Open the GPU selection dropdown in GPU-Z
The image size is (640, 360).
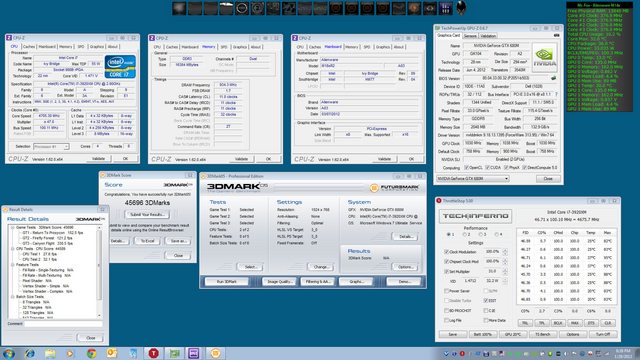(x=473, y=179)
